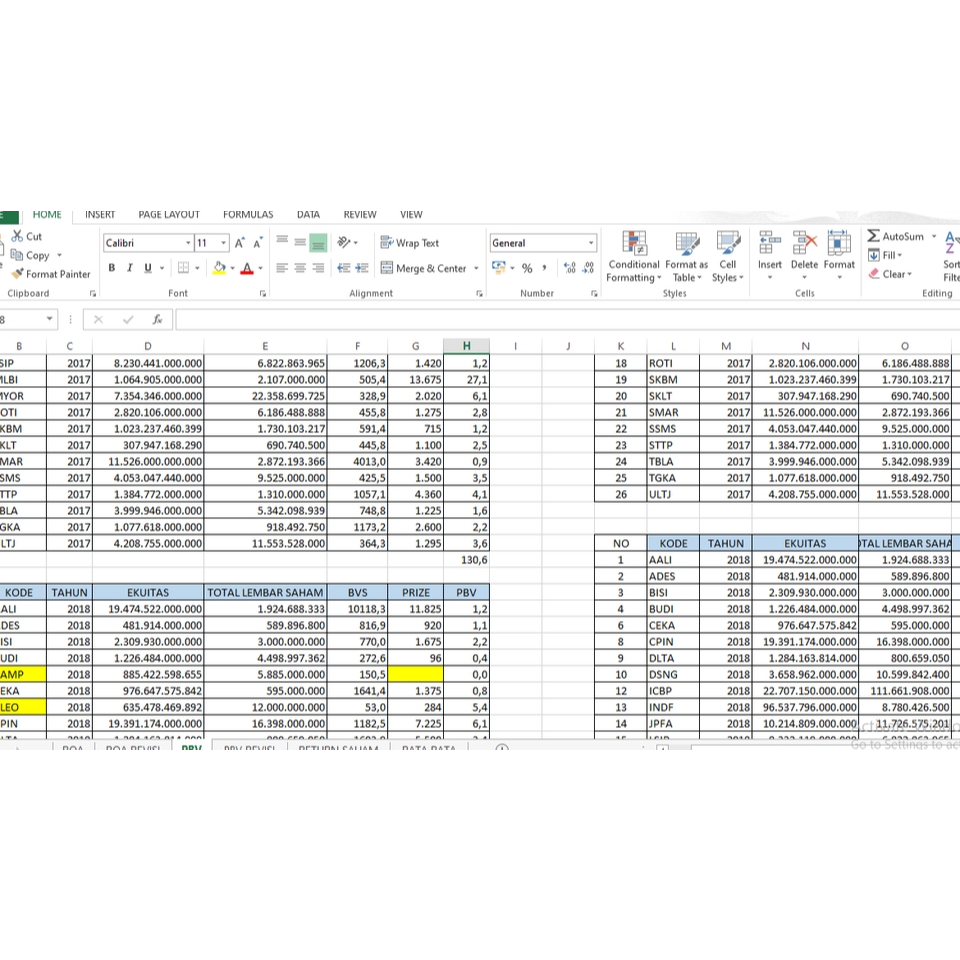Open the font size 11 dropdown

(223, 243)
